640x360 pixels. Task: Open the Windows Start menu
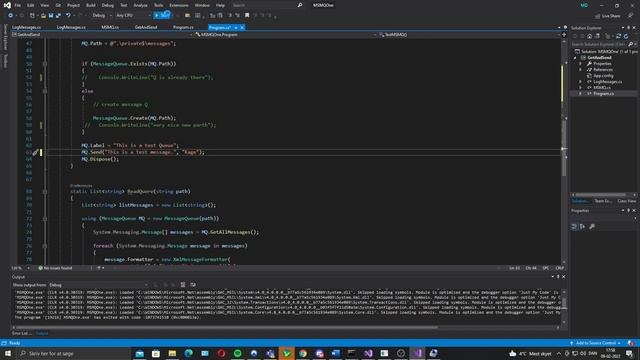8,353
